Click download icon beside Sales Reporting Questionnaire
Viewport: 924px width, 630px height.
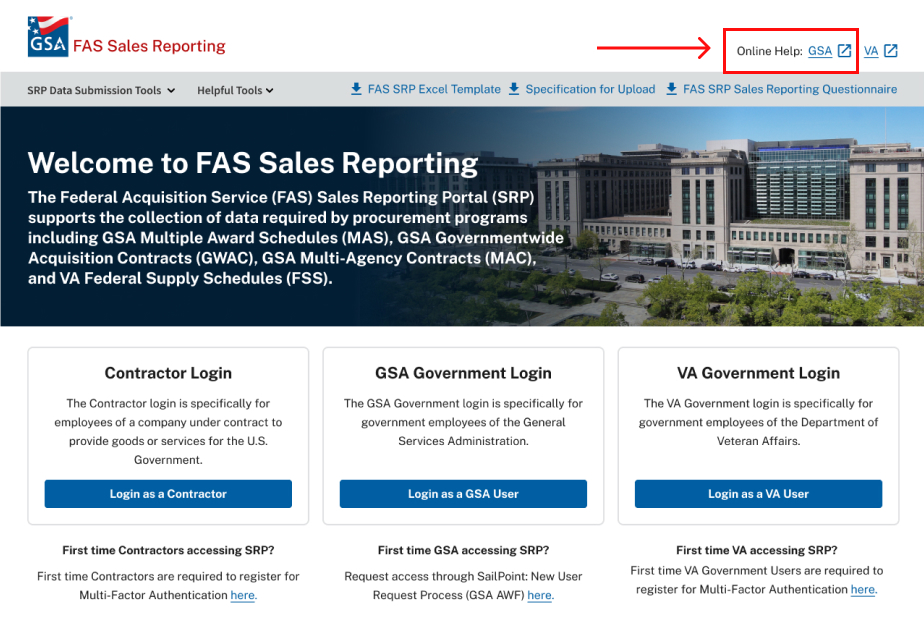pyautogui.click(x=671, y=89)
